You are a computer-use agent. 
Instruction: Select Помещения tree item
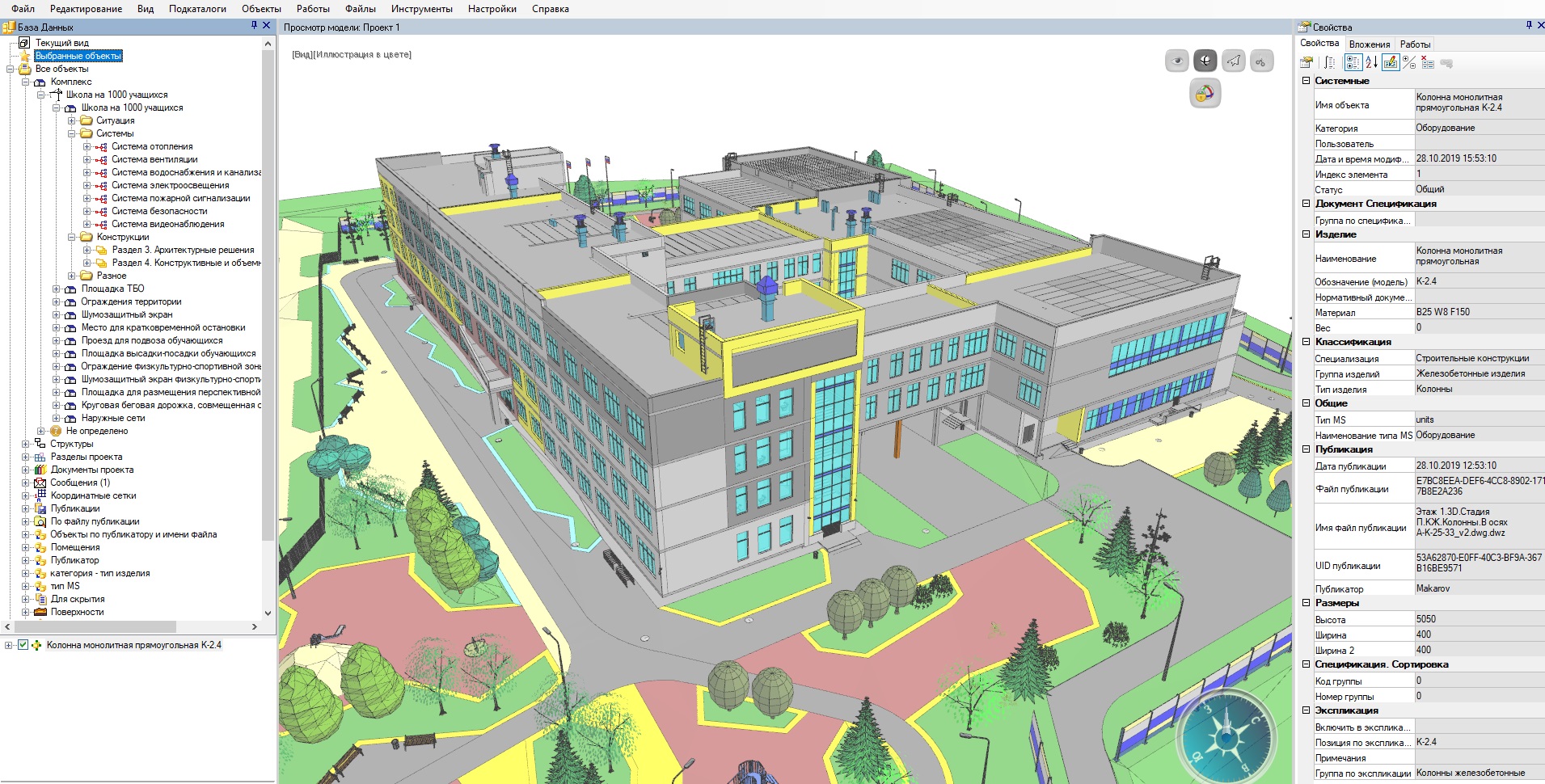tap(75, 547)
